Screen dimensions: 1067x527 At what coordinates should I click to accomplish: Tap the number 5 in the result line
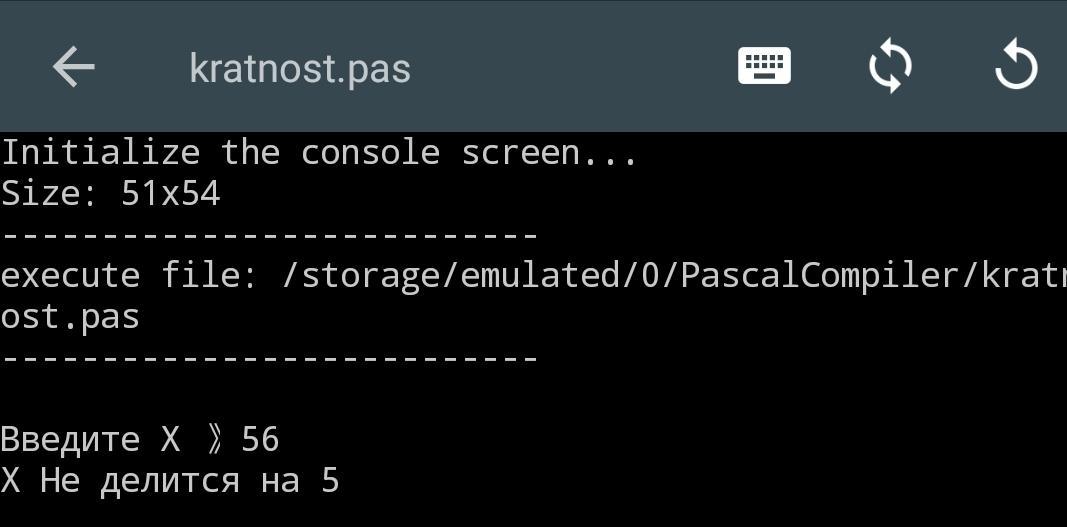click(x=330, y=481)
